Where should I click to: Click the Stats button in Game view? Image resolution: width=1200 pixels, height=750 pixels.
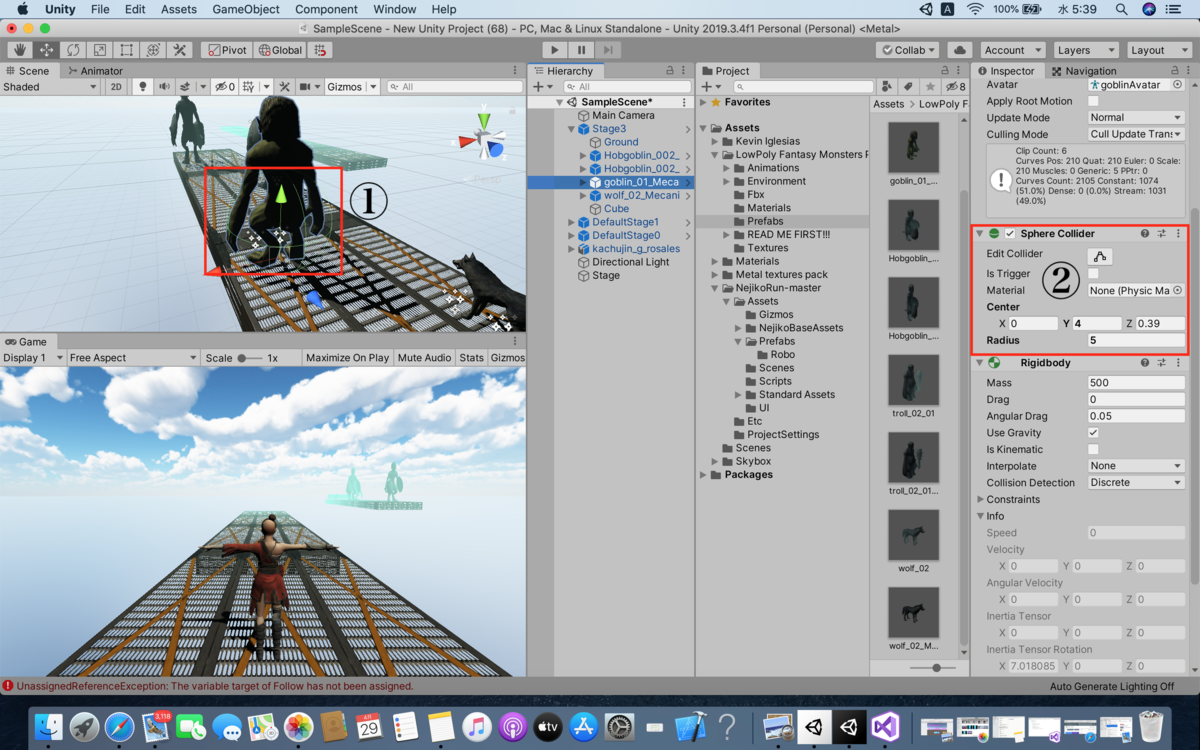point(471,358)
